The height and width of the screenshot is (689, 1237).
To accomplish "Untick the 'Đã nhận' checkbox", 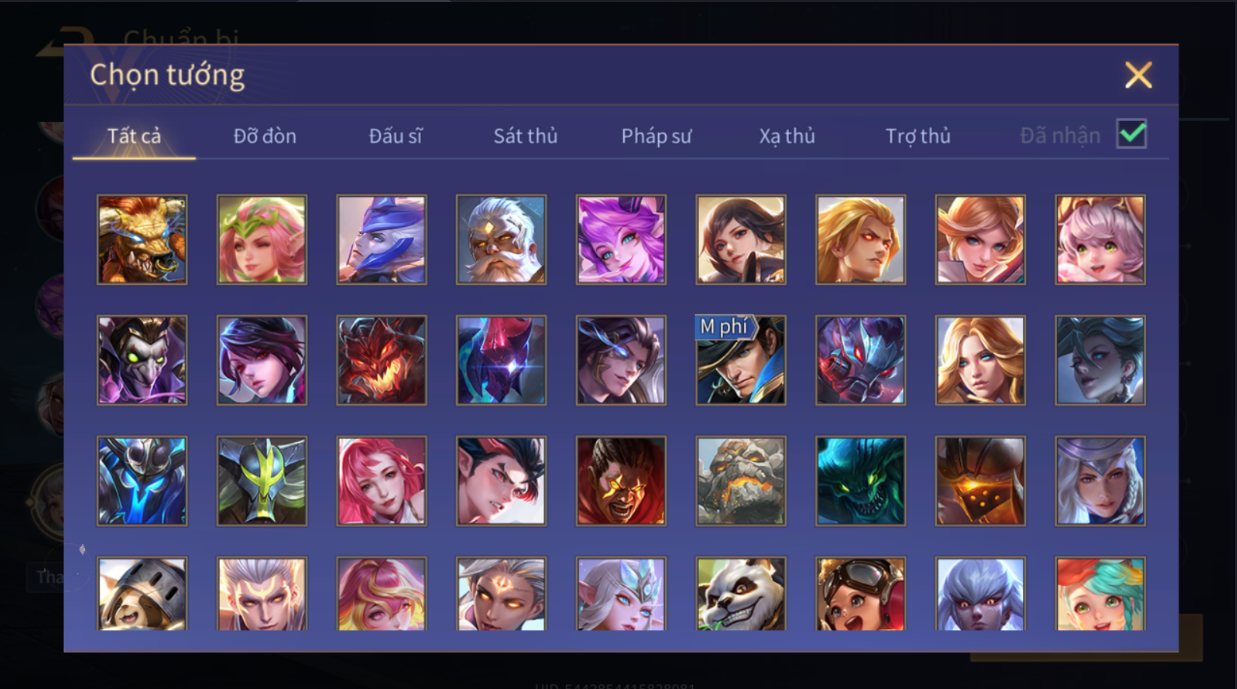I will (1132, 134).
